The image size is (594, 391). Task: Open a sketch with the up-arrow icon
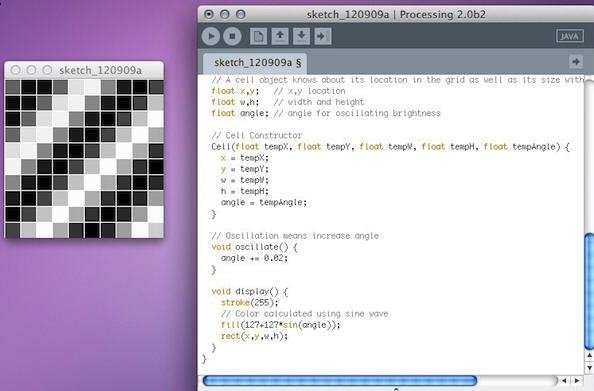click(280, 36)
